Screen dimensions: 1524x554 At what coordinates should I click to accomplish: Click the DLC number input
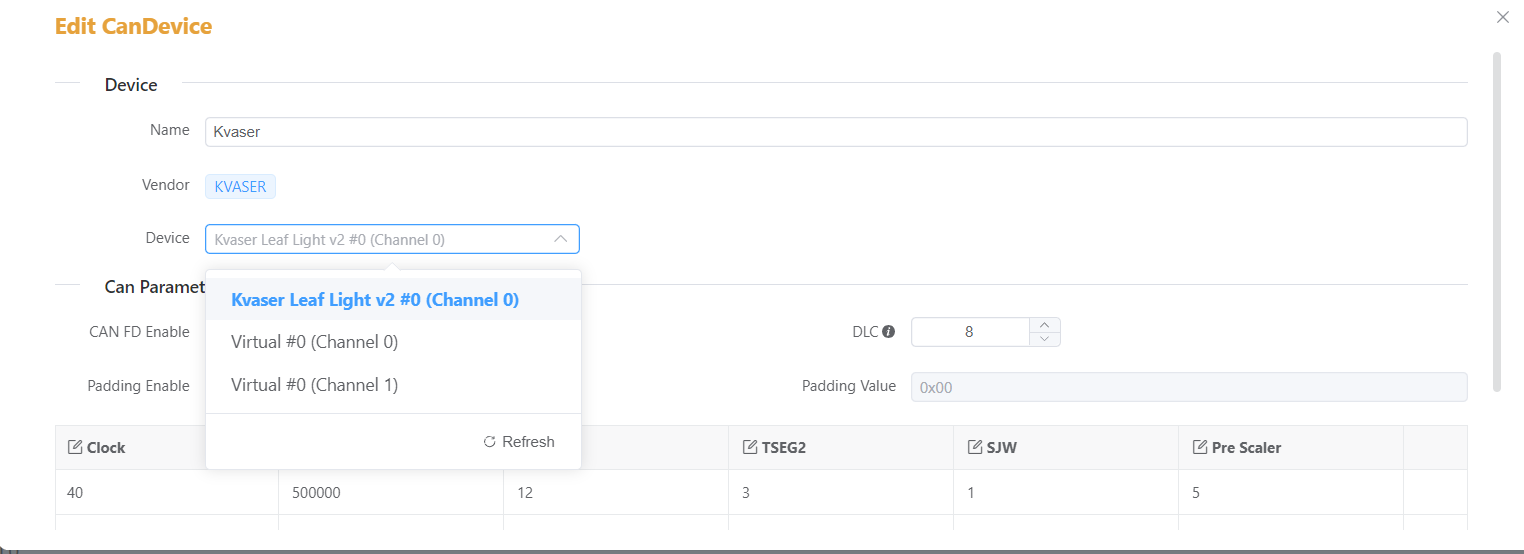[x=969, y=332]
